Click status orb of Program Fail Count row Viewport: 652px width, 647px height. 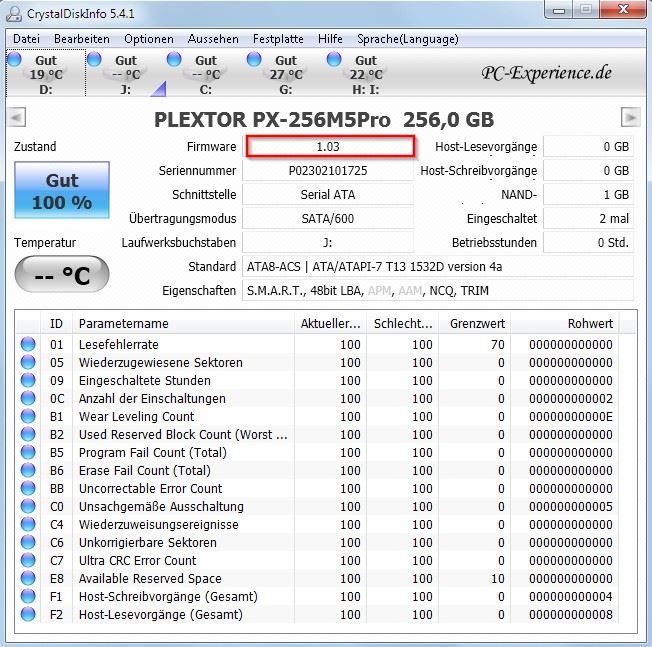click(x=28, y=452)
